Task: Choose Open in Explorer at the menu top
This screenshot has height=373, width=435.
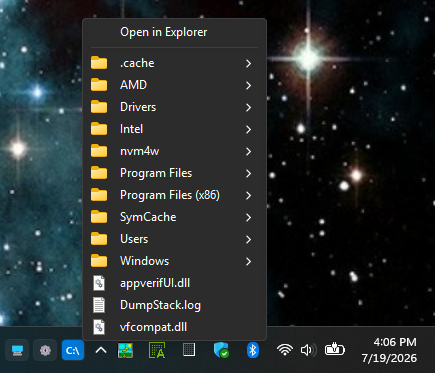Action: click(174, 32)
